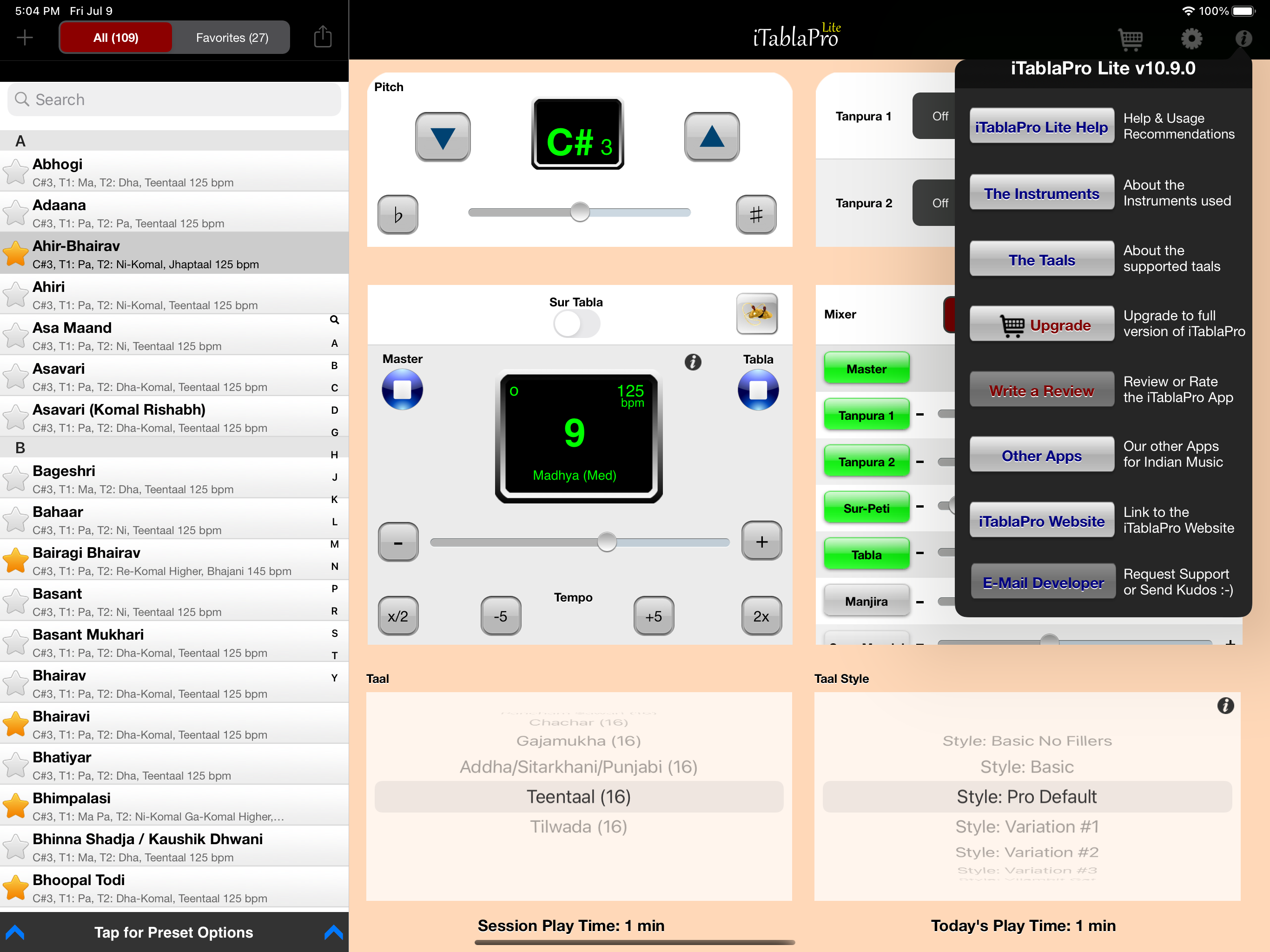Open iTablaPro Lite Help
This screenshot has width=1270, height=952.
[1041, 127]
